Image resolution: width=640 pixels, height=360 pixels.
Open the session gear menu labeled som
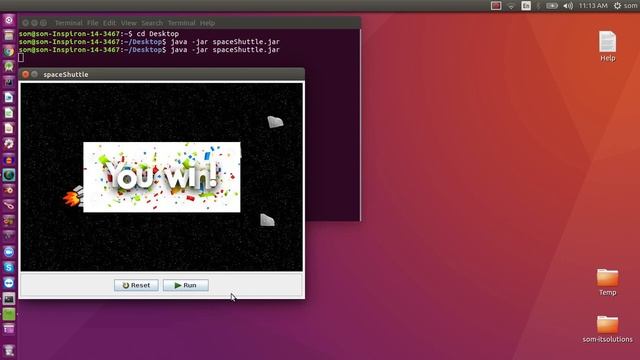(625, 6)
